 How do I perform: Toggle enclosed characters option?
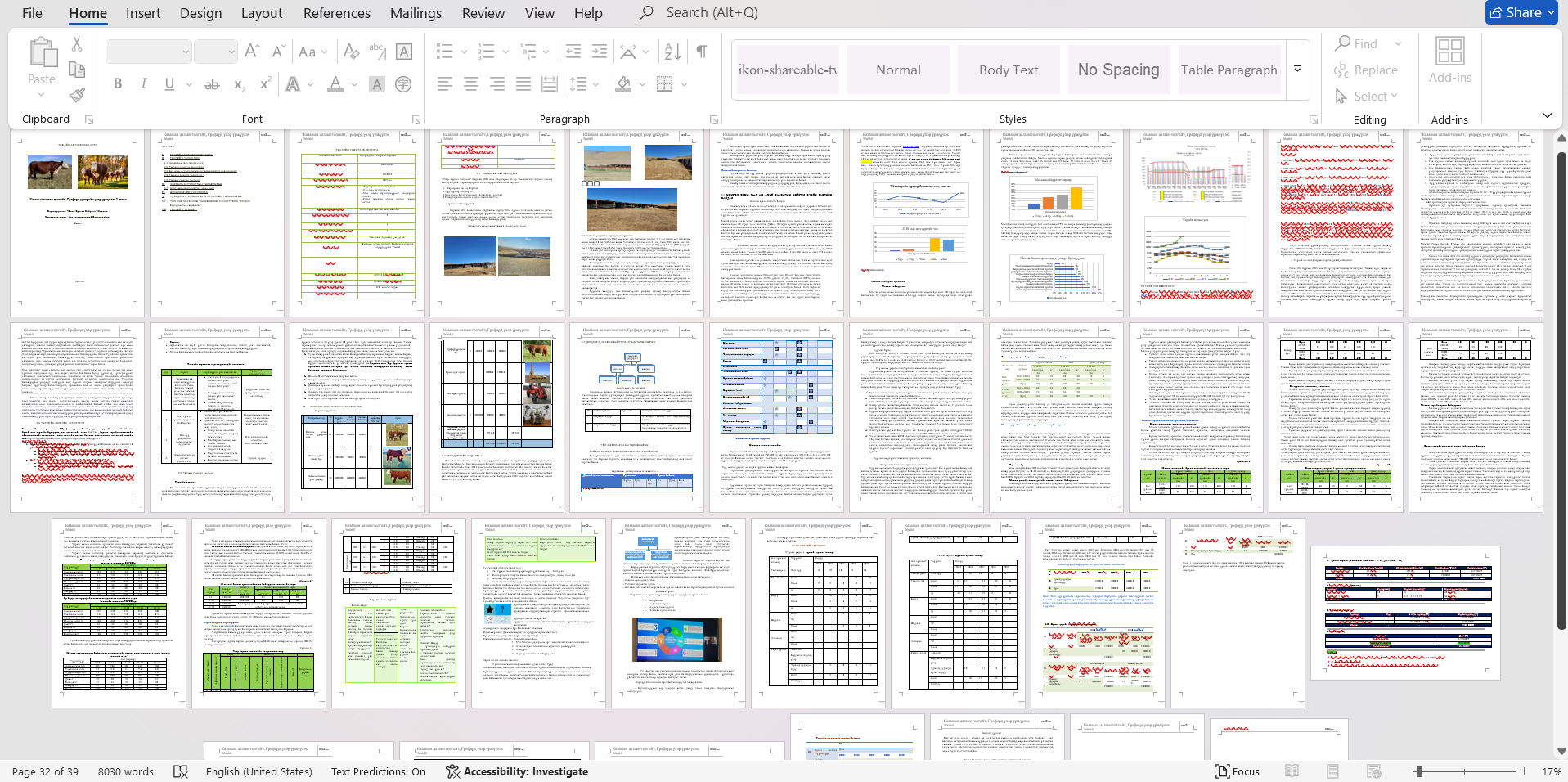pyautogui.click(x=403, y=84)
